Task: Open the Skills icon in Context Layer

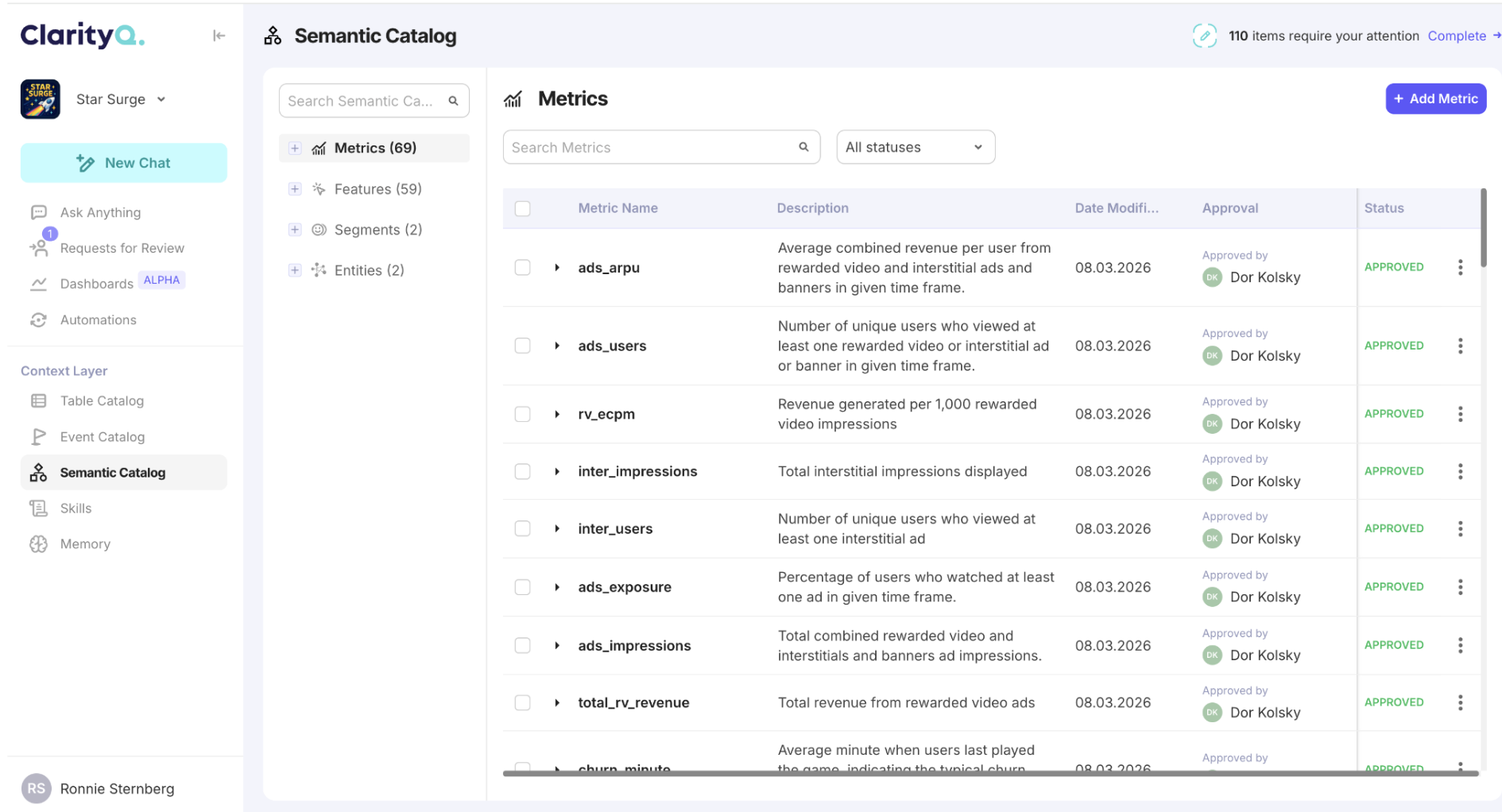Action: (x=38, y=508)
